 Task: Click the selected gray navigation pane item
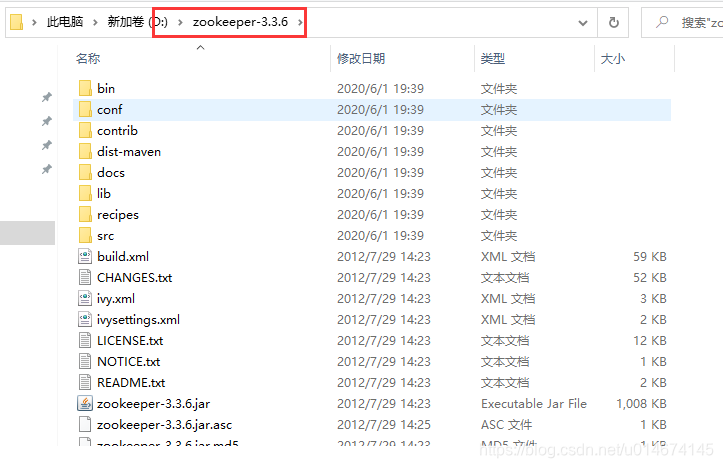(27, 233)
